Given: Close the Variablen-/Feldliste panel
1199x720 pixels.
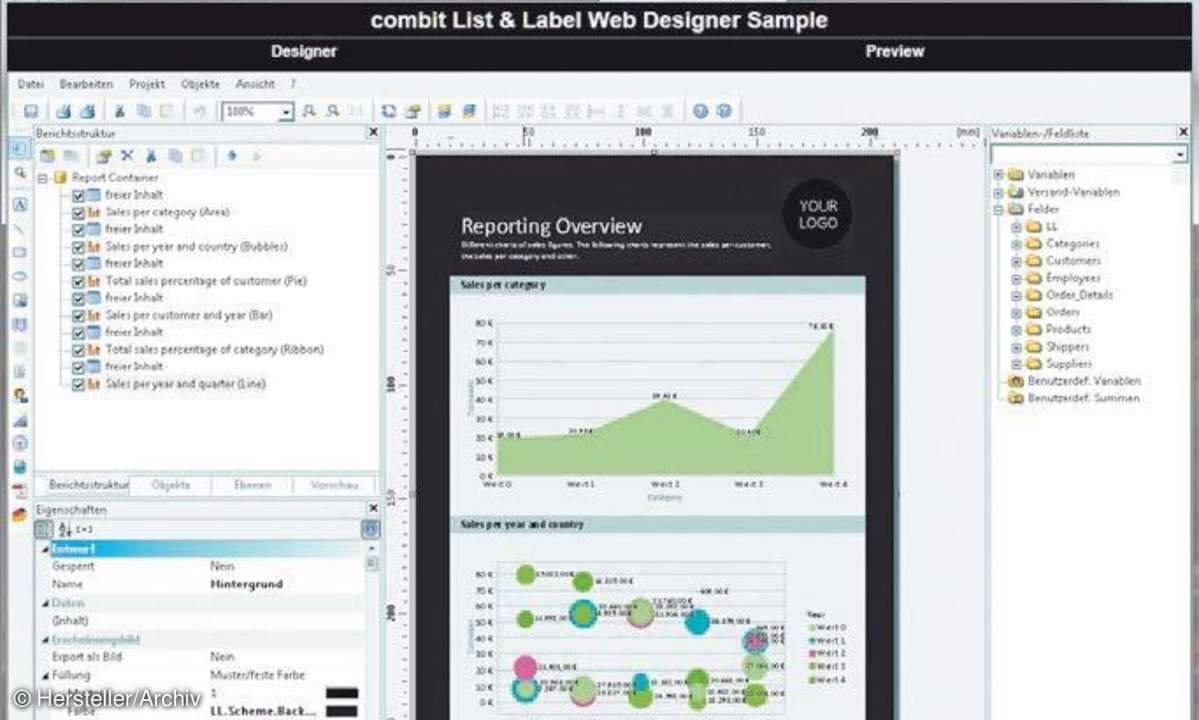Looking at the screenshot, I should [x=1183, y=133].
